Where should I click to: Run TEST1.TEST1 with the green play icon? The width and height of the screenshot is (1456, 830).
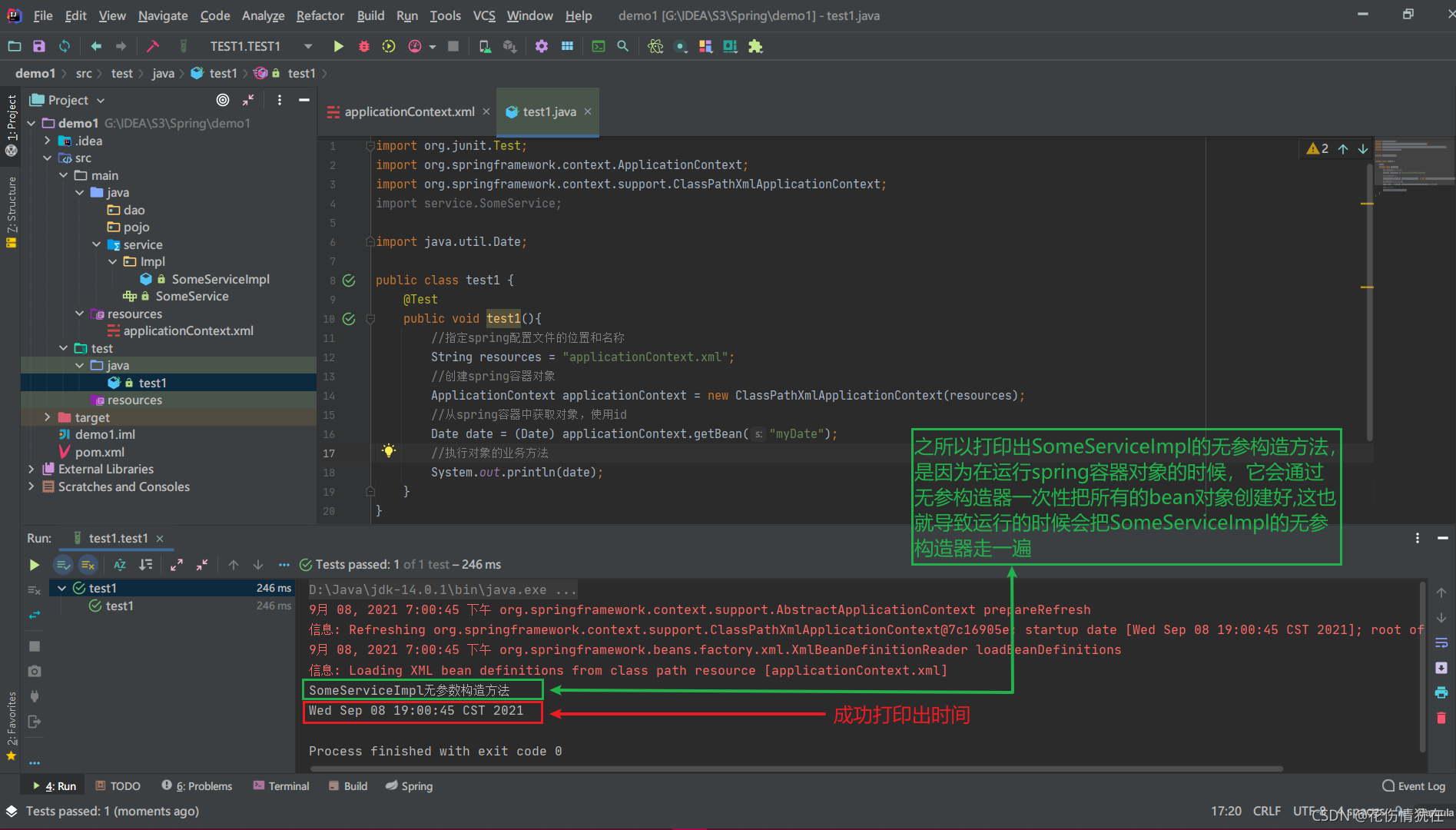tap(338, 46)
